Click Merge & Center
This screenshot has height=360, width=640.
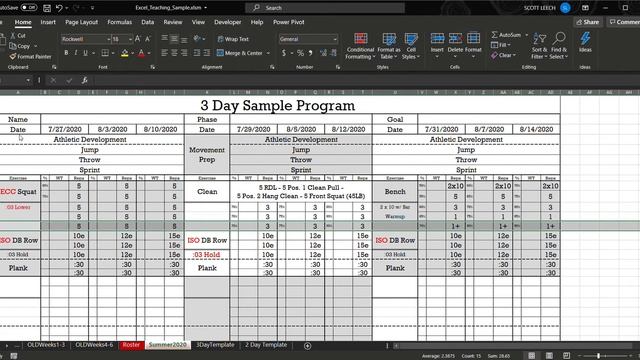coord(240,53)
